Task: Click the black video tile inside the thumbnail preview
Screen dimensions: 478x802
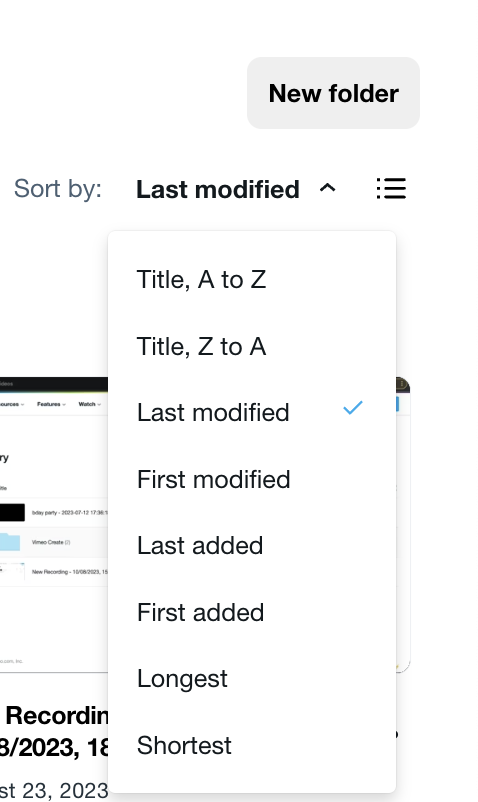Action: coord(12,513)
